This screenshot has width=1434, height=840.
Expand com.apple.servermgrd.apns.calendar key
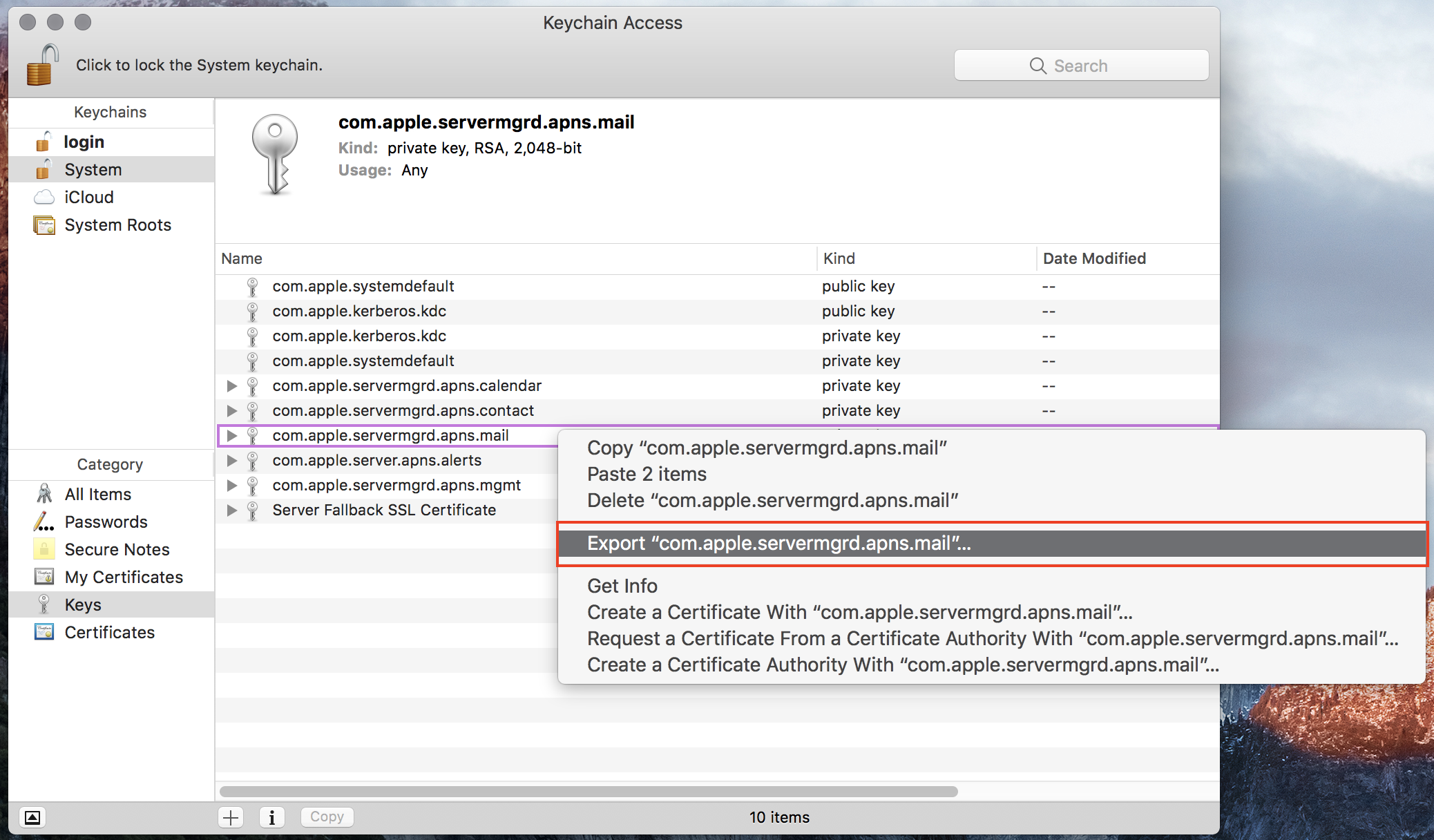[x=232, y=386]
